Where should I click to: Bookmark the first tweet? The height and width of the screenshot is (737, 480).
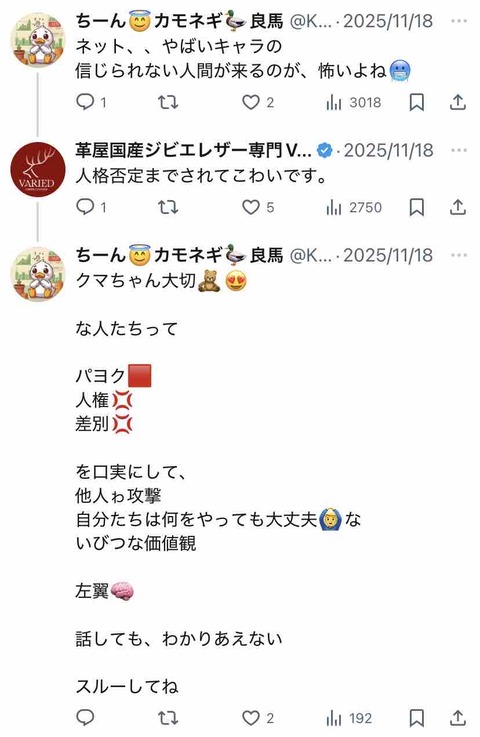pos(417,102)
